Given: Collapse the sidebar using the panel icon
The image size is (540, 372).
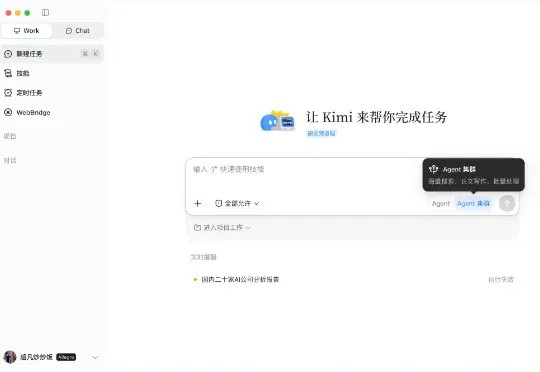Looking at the screenshot, I should pyautogui.click(x=45, y=13).
